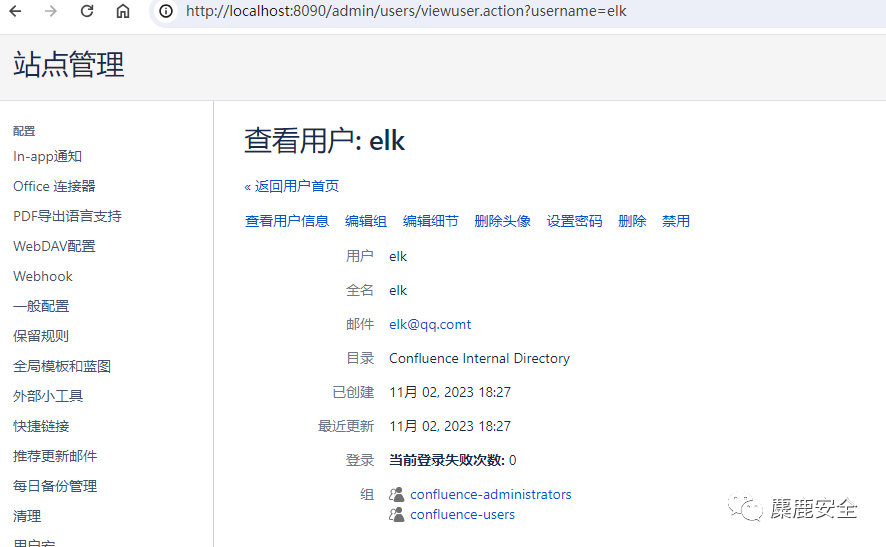Click 禁用 user action
The width and height of the screenshot is (886, 547).
tap(676, 221)
